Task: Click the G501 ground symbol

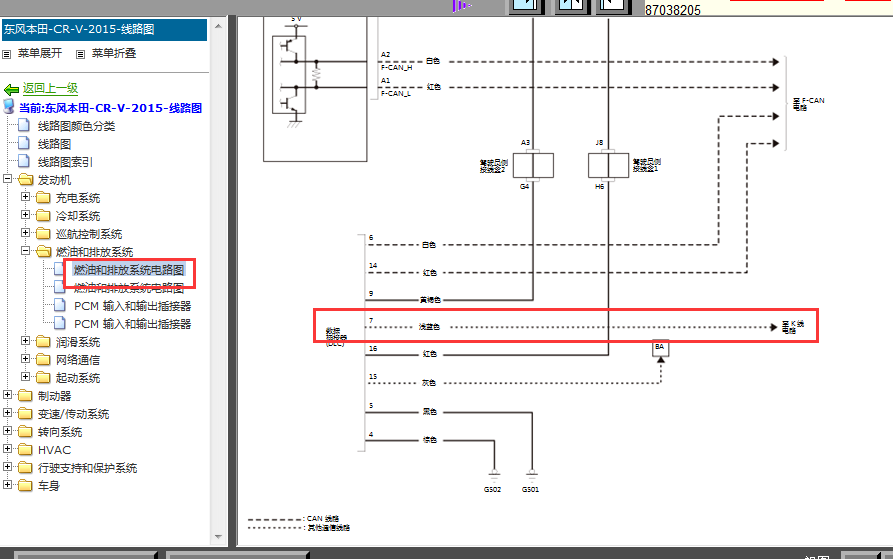Action: point(532,475)
